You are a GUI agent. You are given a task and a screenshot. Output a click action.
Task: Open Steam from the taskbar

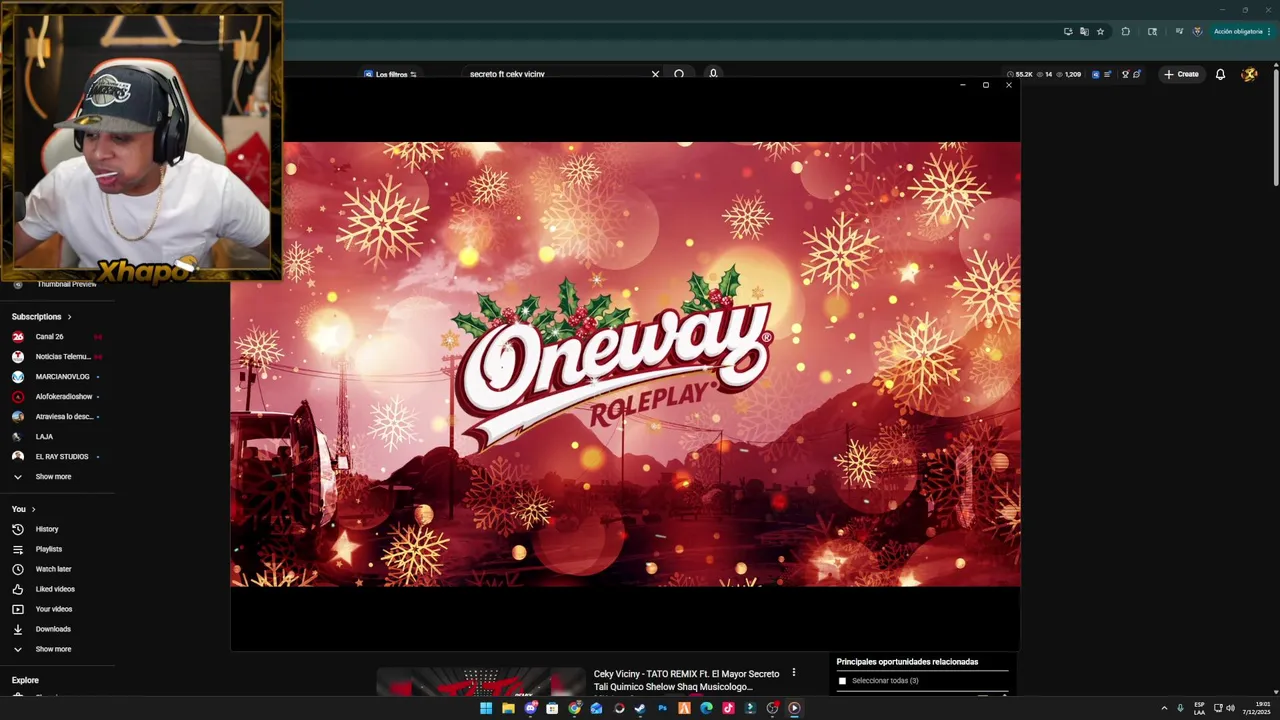[x=640, y=708]
